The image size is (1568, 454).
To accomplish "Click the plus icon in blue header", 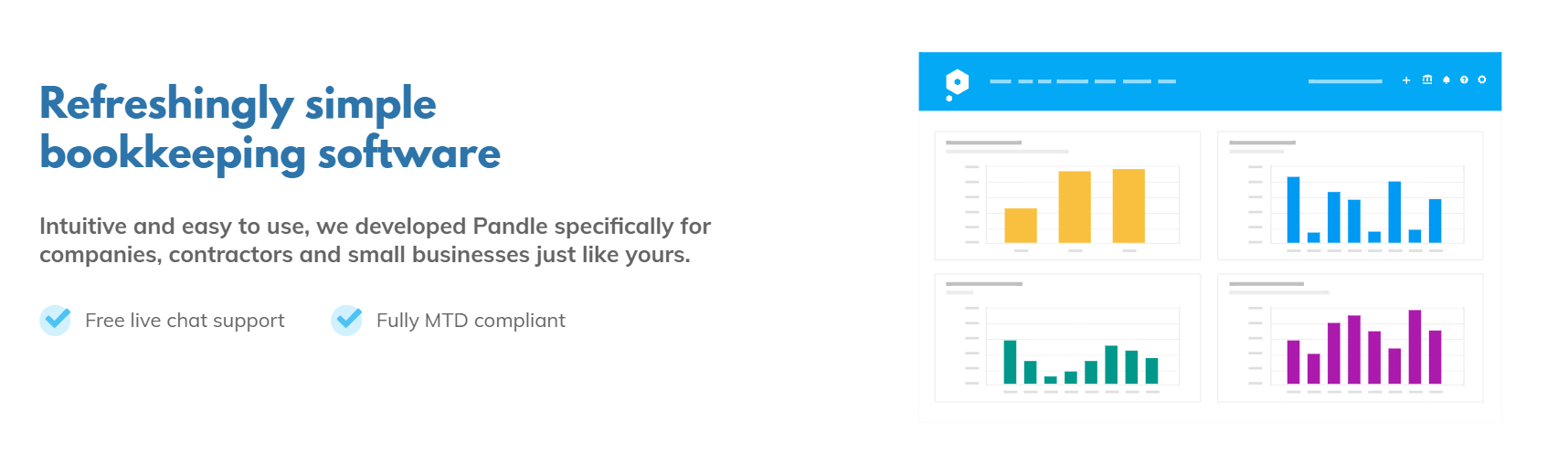I will click(1406, 80).
